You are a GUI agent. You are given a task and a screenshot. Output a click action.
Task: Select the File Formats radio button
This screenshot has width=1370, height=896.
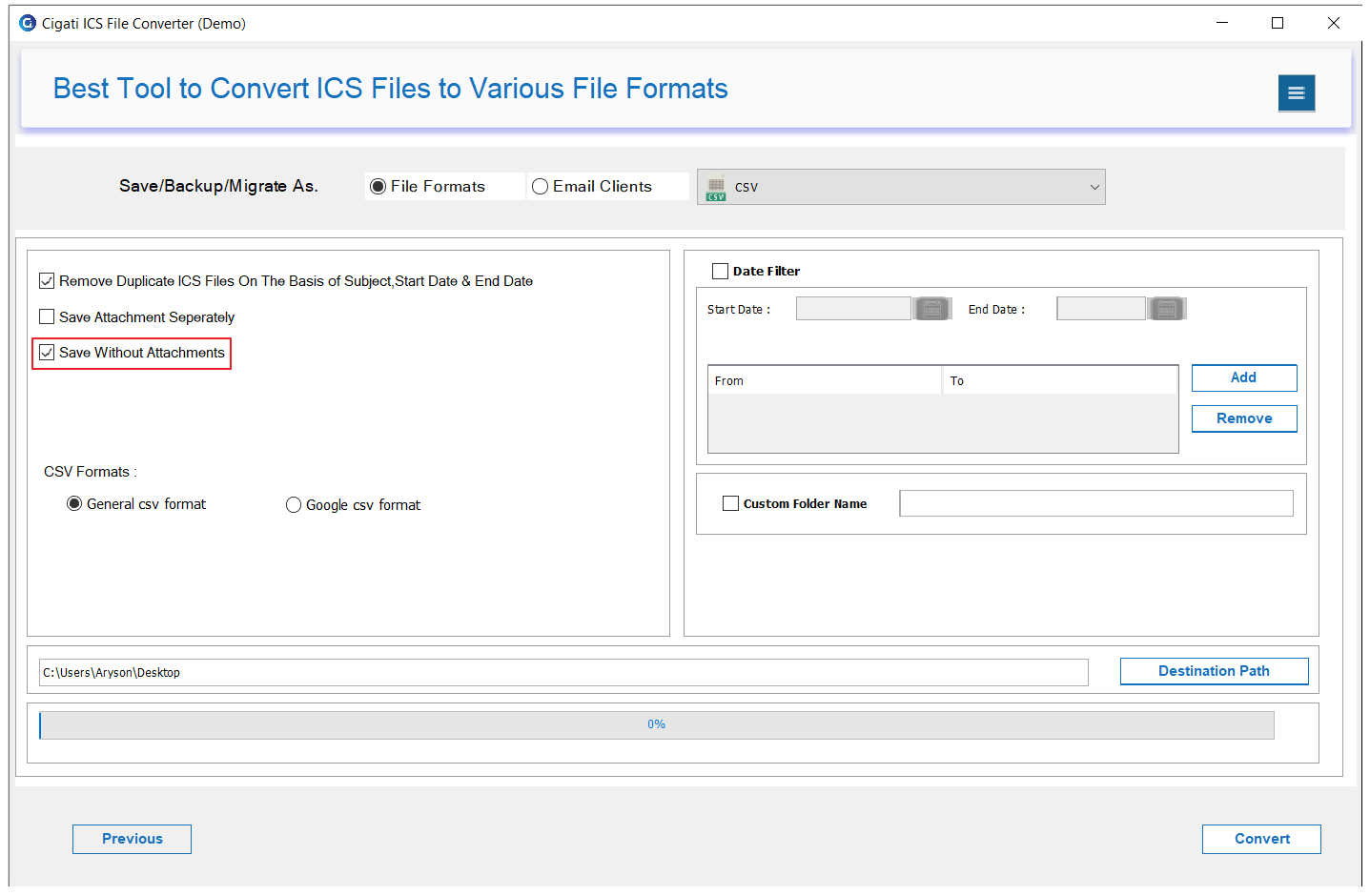coord(378,187)
